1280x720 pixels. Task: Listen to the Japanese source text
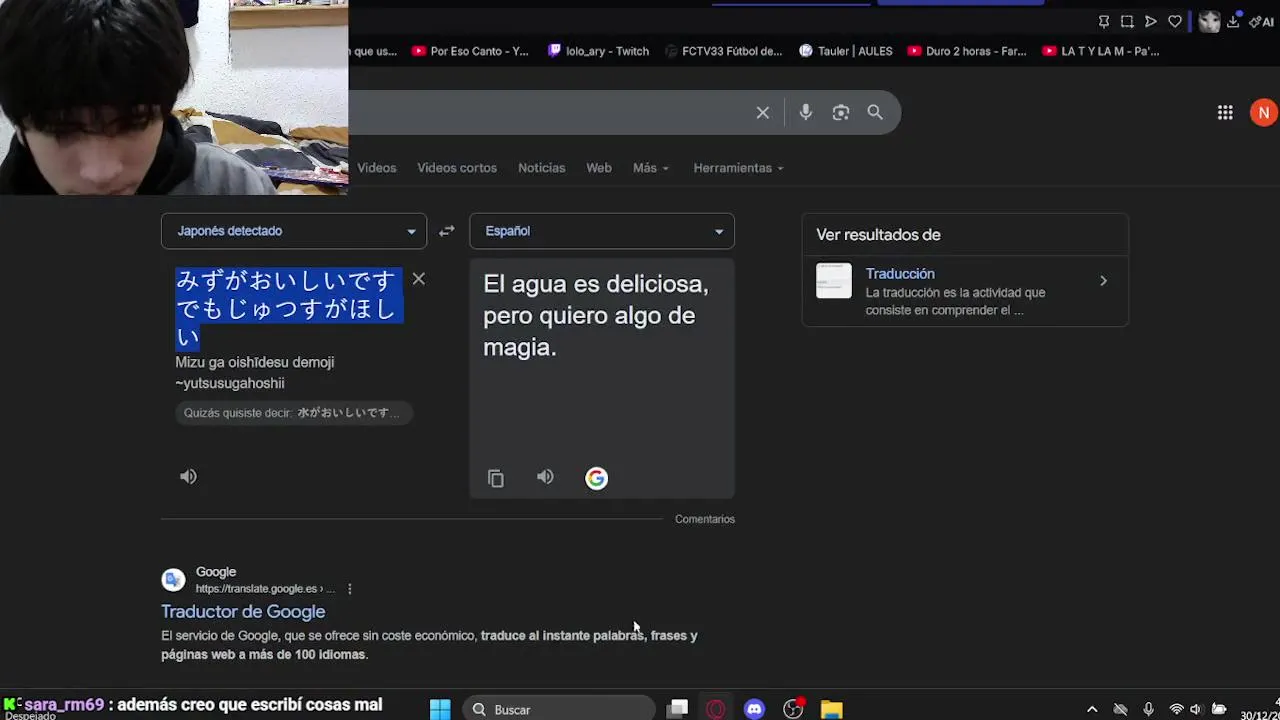[188, 477]
